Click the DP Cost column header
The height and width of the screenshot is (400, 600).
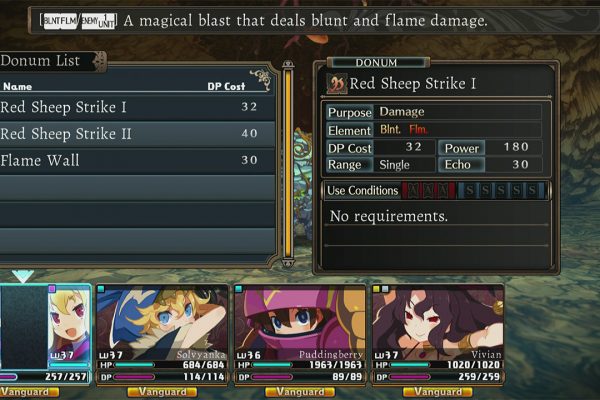[226, 87]
